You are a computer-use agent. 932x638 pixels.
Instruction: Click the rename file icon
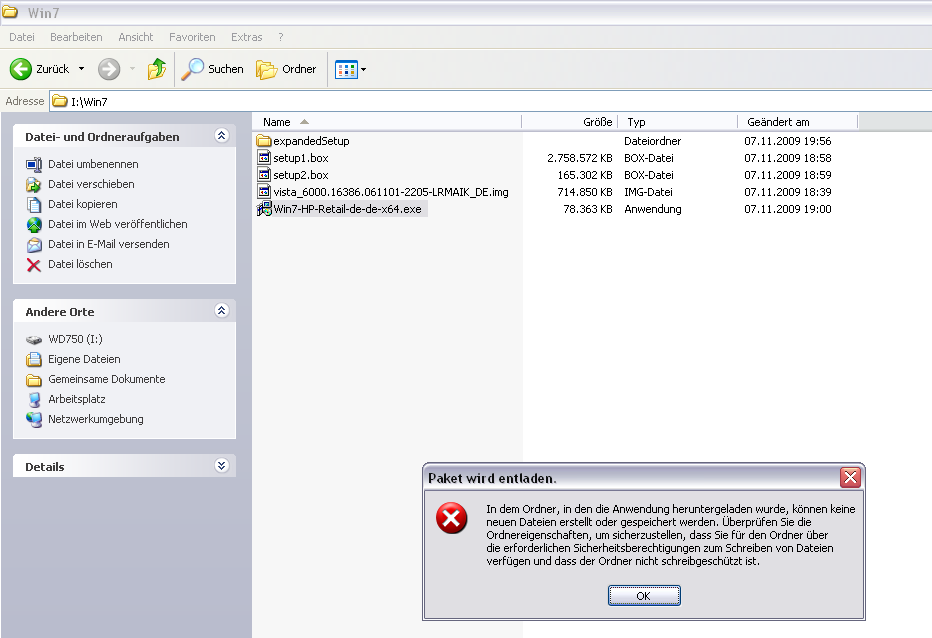point(34,165)
